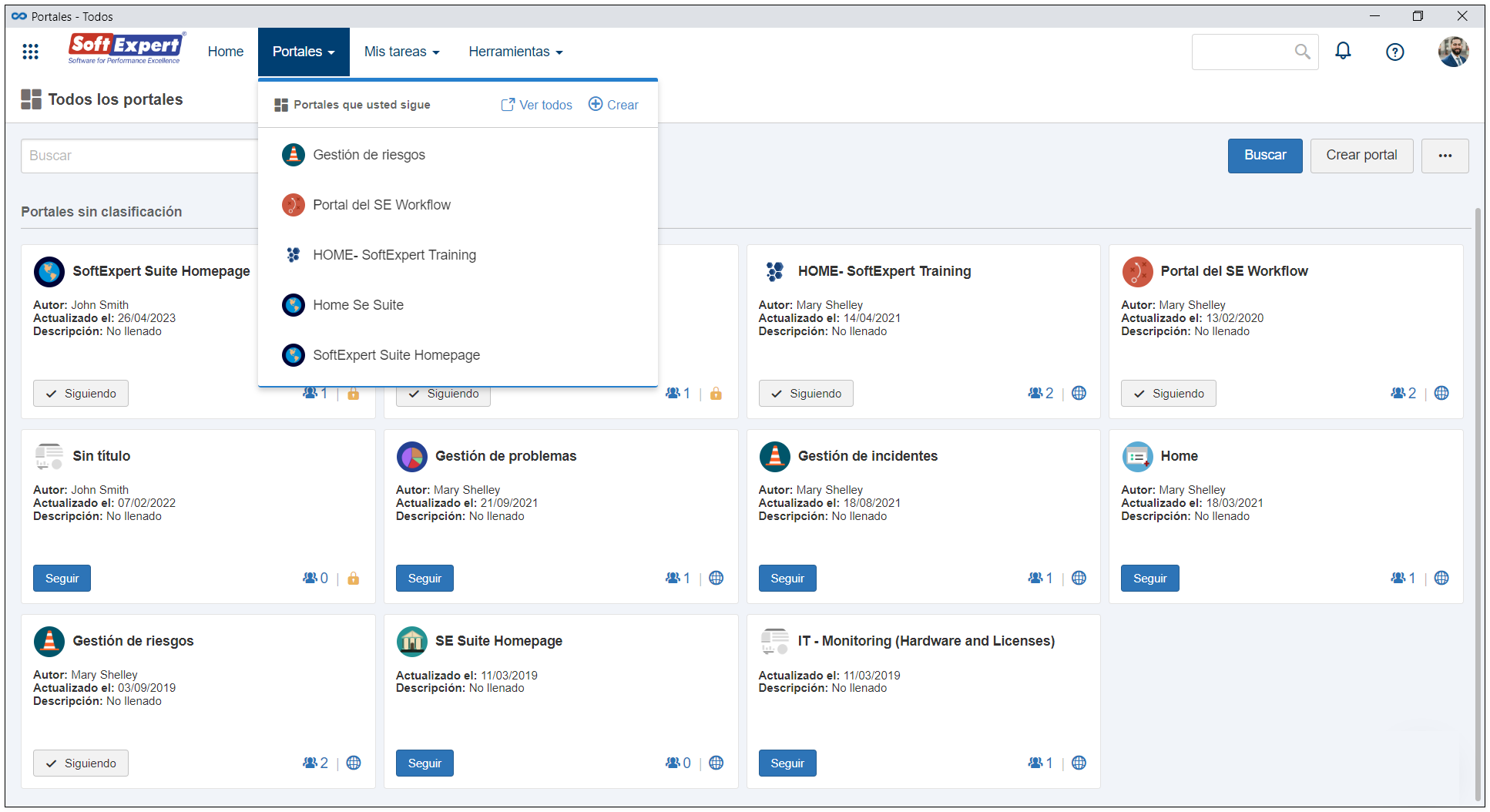Open the help question mark icon
1490x812 pixels.
click(x=1394, y=52)
